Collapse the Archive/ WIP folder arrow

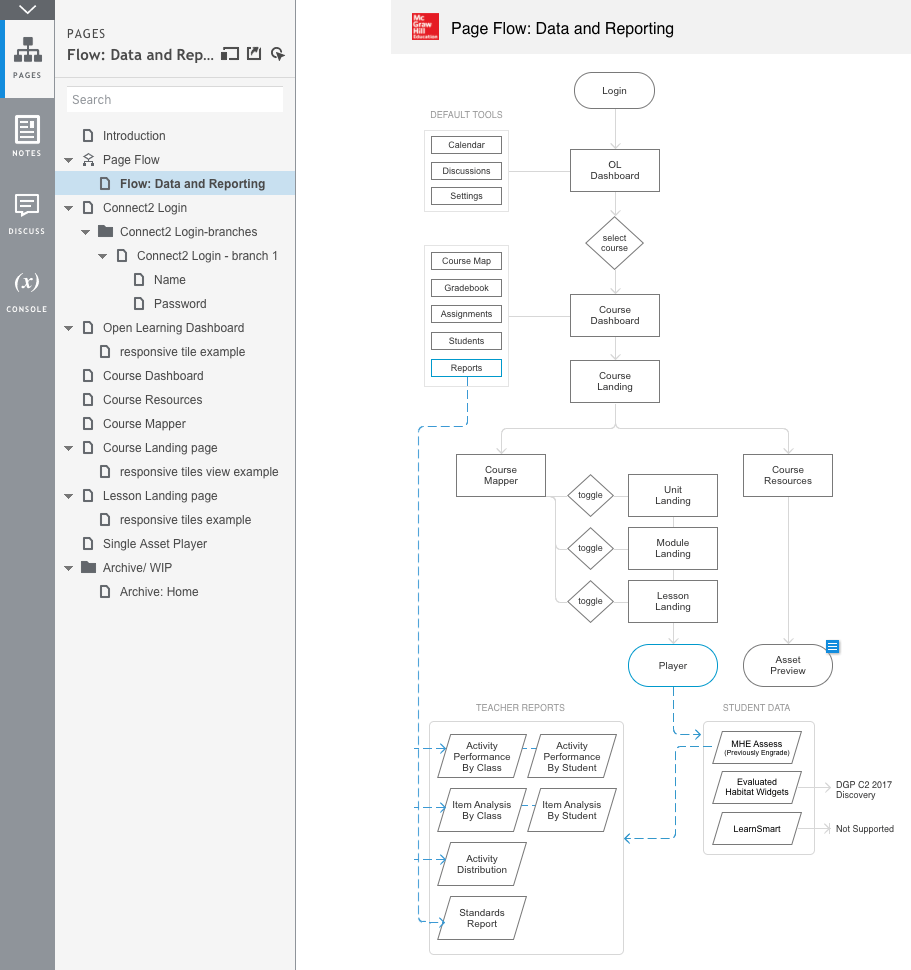[69, 569]
